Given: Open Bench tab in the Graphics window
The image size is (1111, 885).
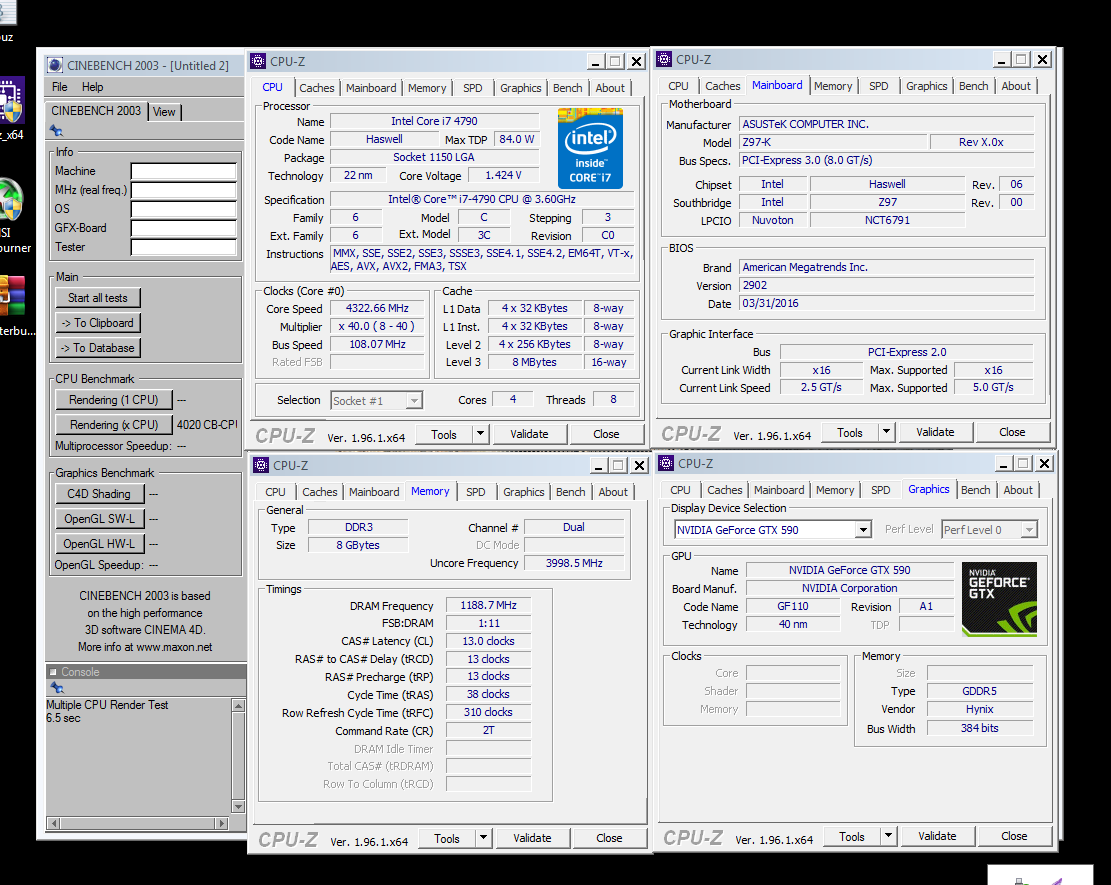Looking at the screenshot, I should tap(976, 490).
